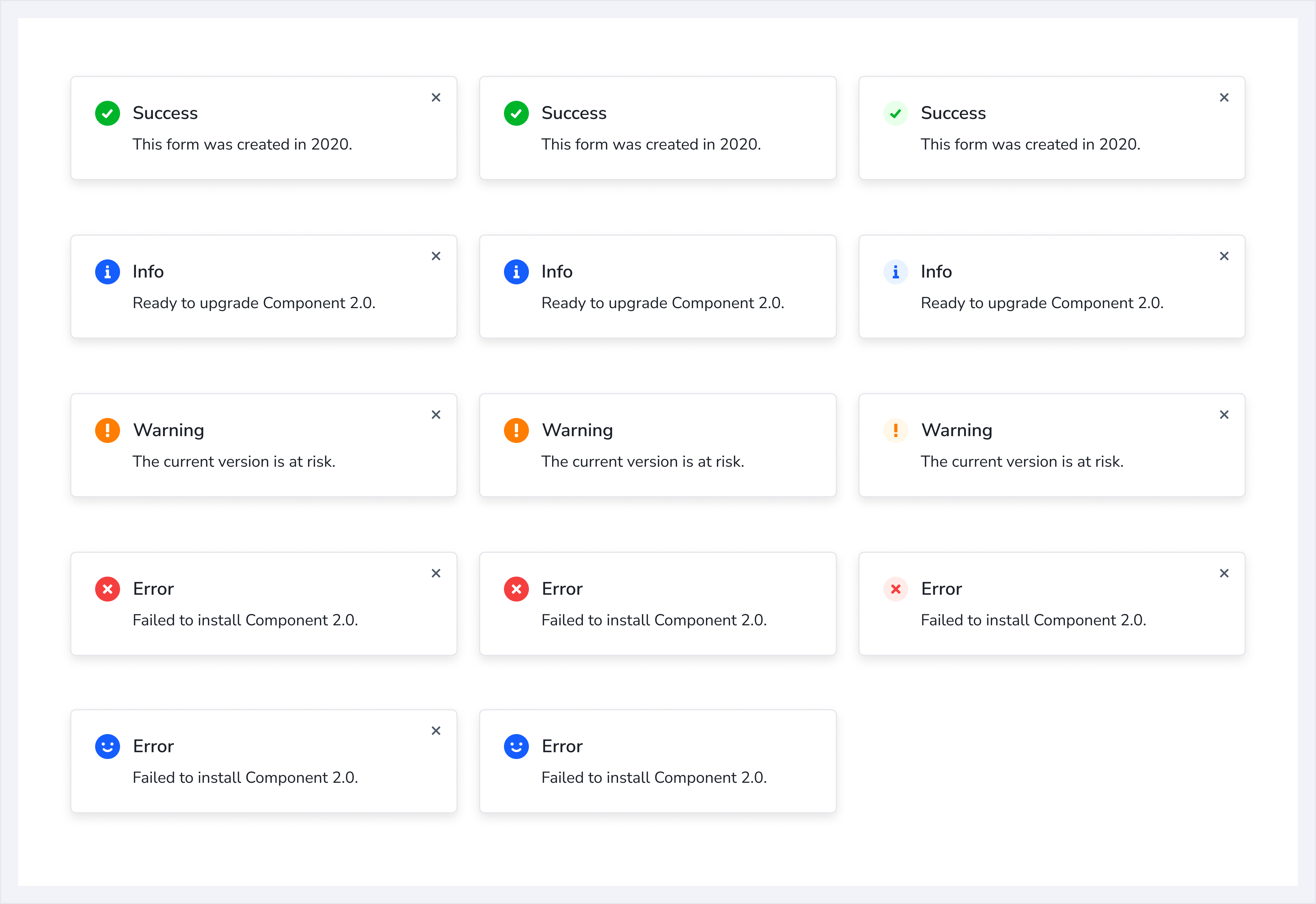Viewport: 1316px width, 904px height.
Task: Dismiss the left Warning notification
Action: pyautogui.click(x=436, y=415)
